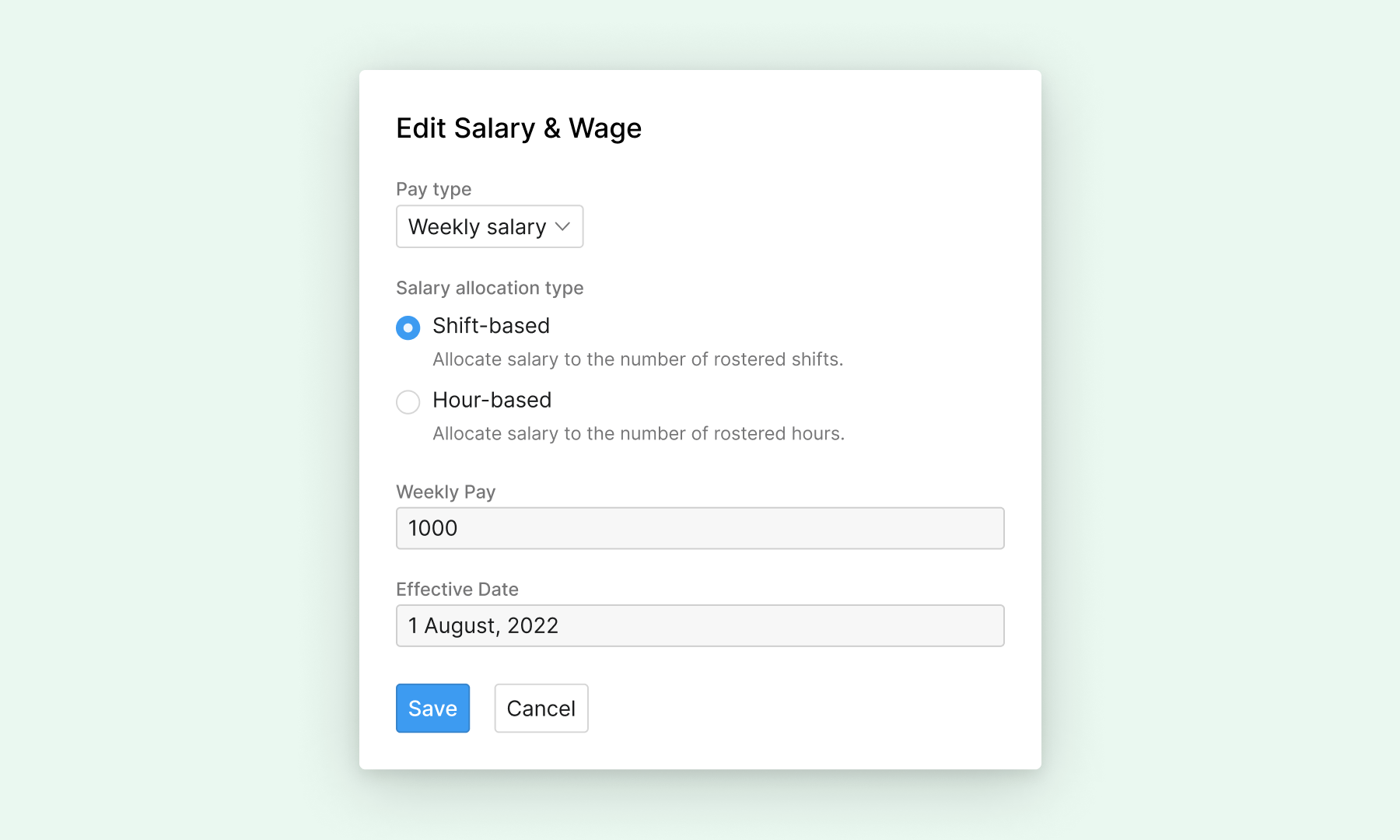The image size is (1400, 840).
Task: Click the Effective Date field
Action: tap(699, 625)
